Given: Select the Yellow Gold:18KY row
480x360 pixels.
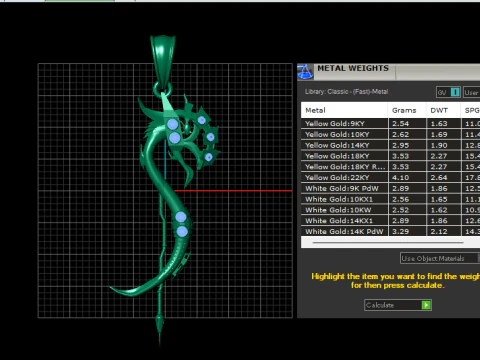Looking at the screenshot, I should [x=390, y=156].
